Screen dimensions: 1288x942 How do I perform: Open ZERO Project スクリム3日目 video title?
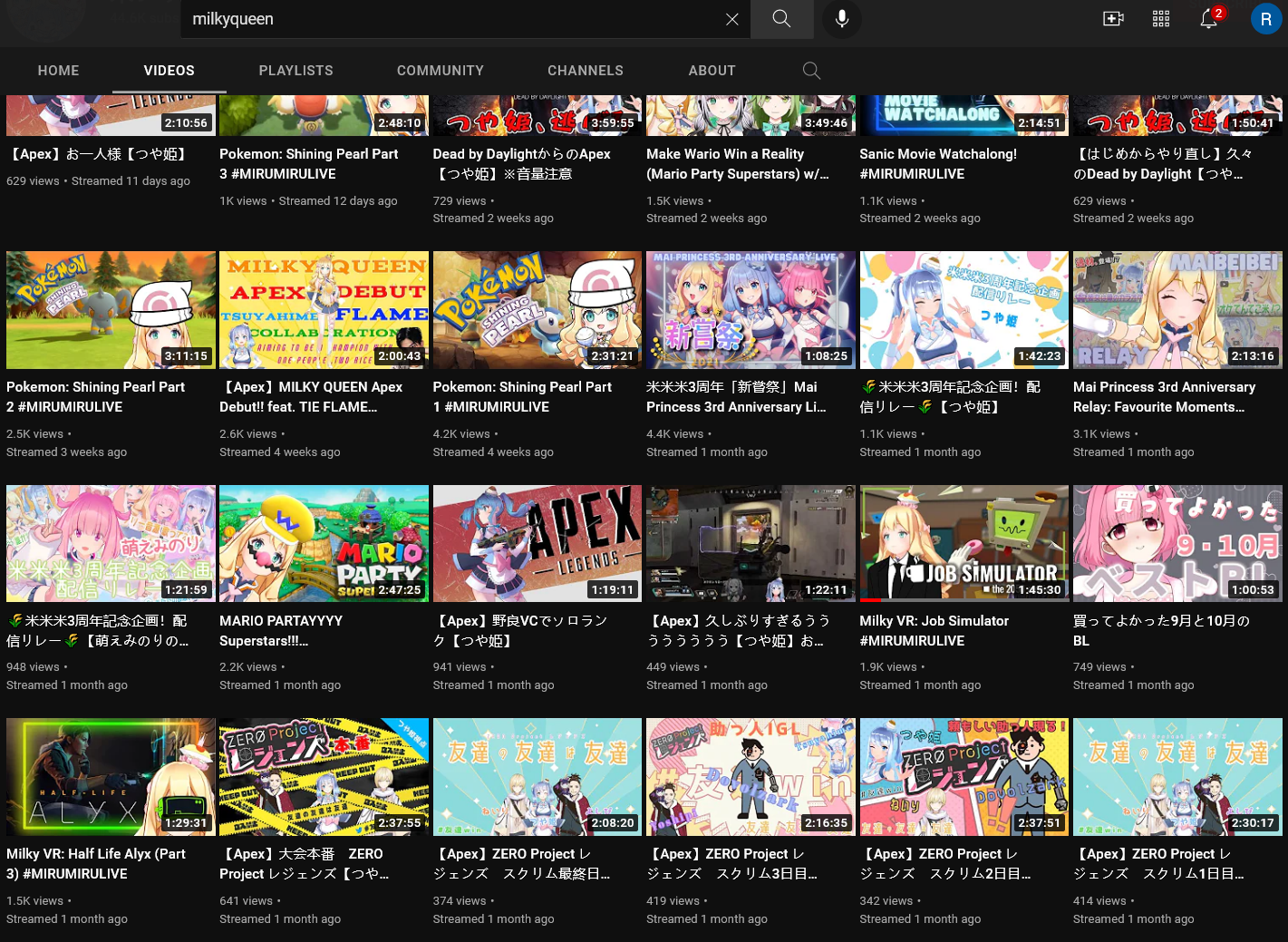click(732, 864)
